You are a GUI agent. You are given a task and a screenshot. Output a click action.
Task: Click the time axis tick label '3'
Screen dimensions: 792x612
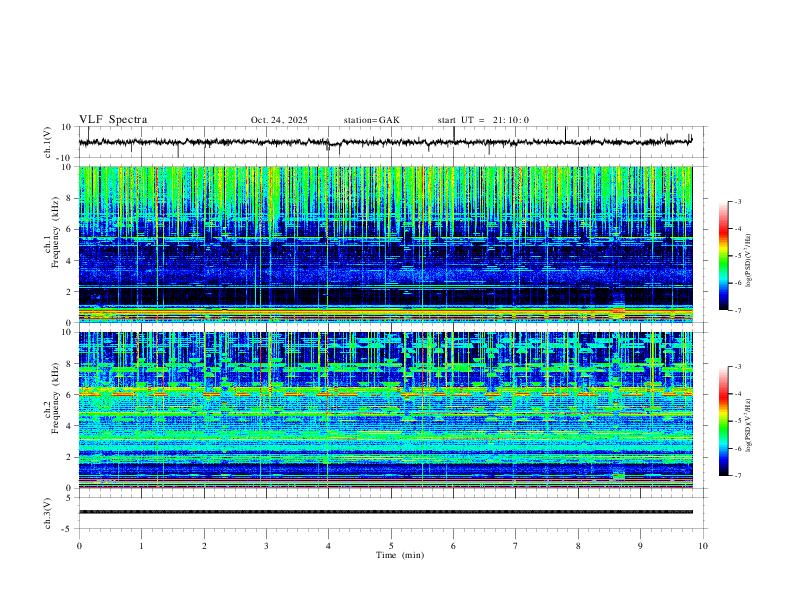pos(266,546)
